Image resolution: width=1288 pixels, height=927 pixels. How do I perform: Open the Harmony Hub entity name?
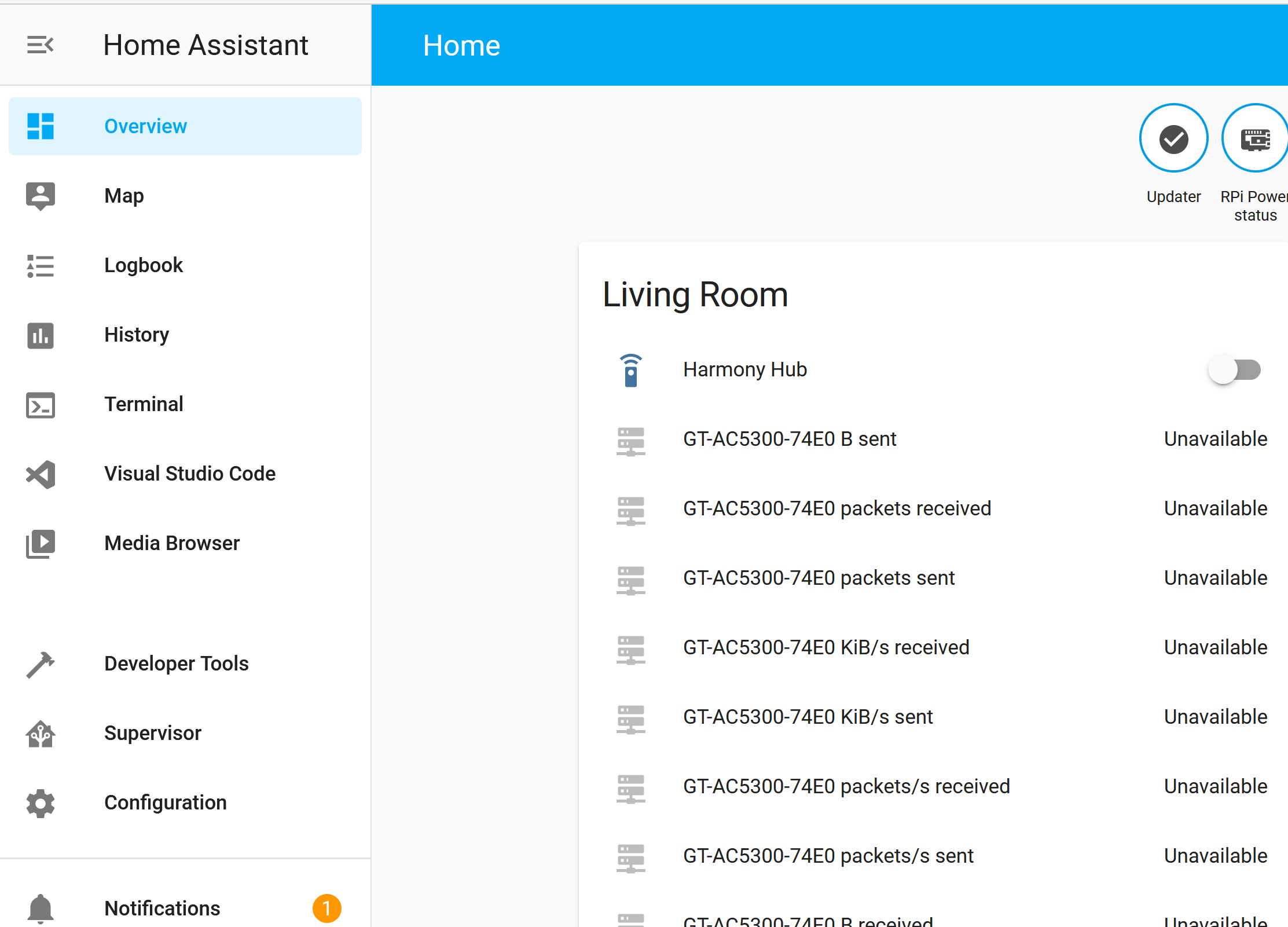click(745, 369)
